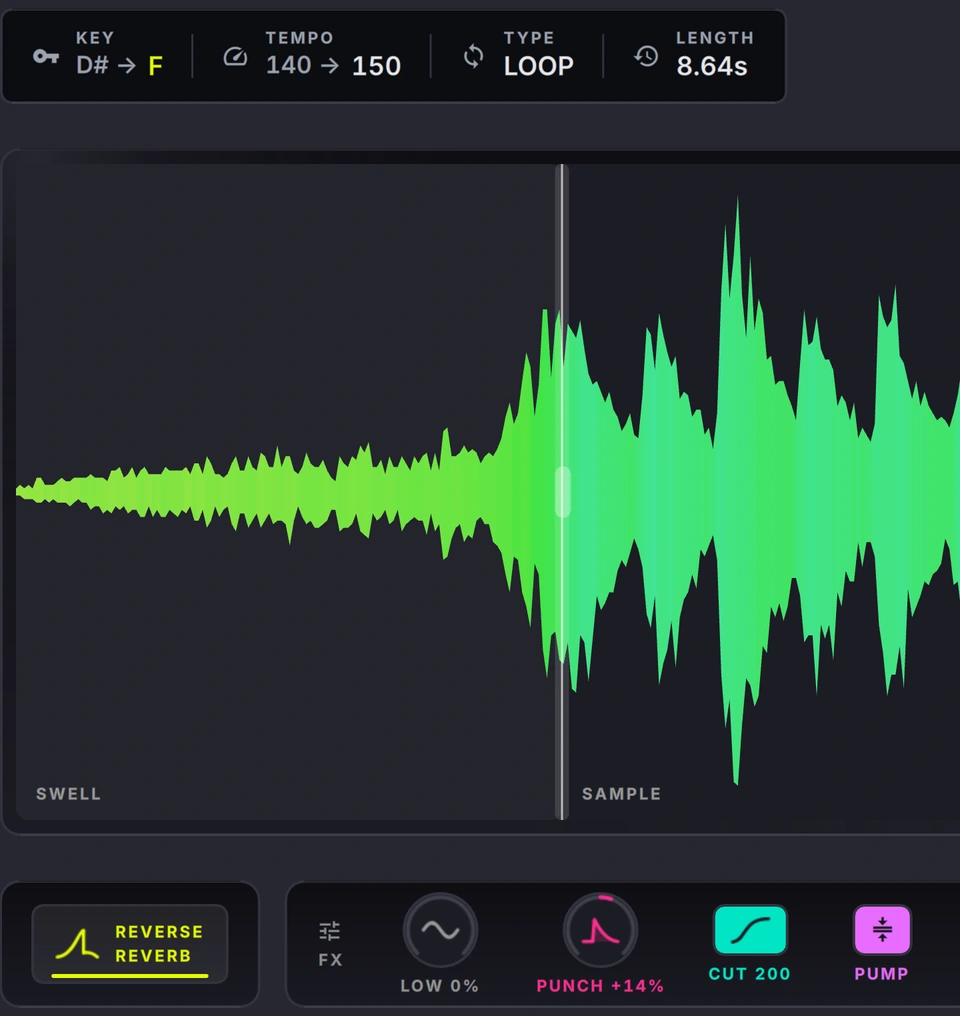The width and height of the screenshot is (960, 1016).
Task: Click the LOW 0% label
Action: [440, 986]
